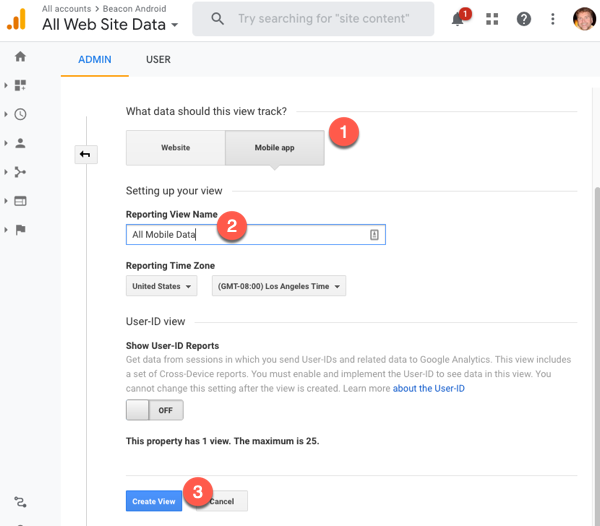
Task: Click autofill icon in Reporting View Name field
Action: (374, 235)
